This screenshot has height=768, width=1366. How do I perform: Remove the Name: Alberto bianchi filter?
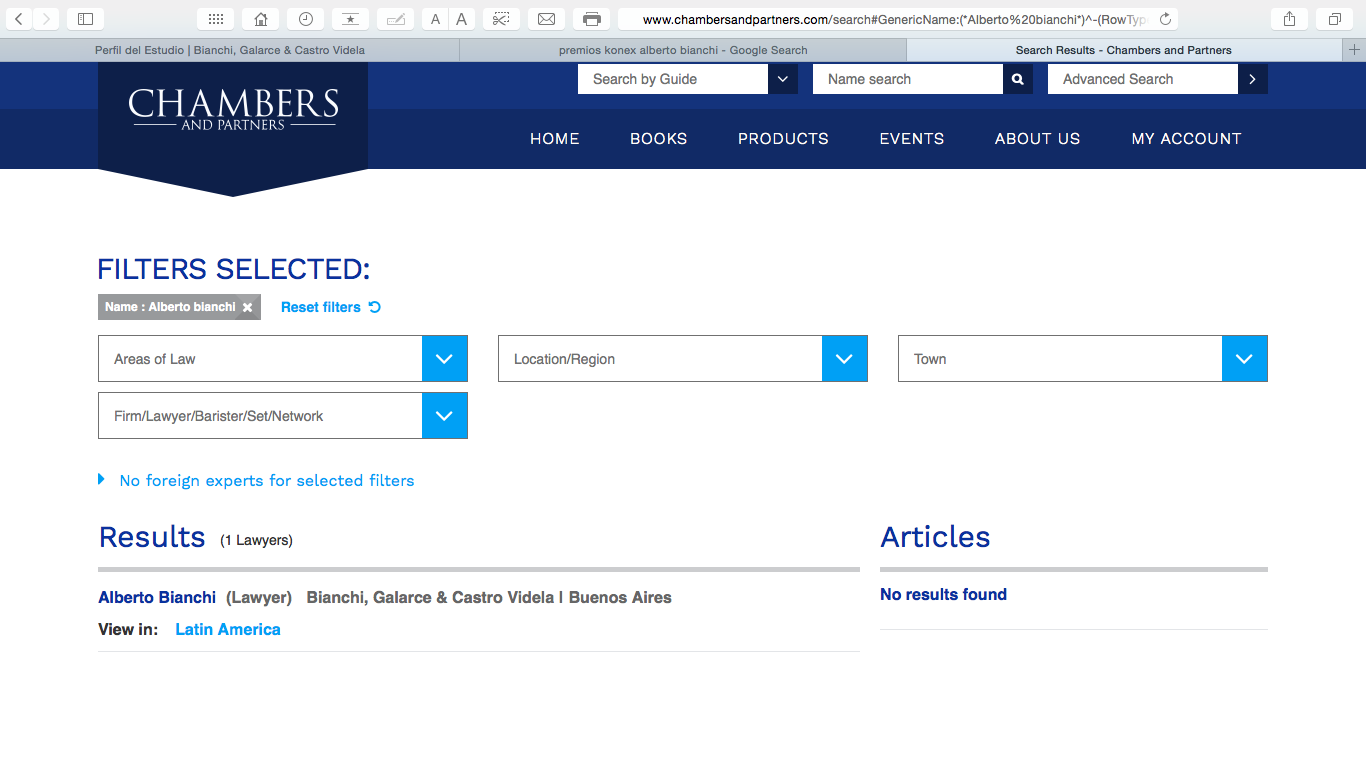(x=248, y=307)
